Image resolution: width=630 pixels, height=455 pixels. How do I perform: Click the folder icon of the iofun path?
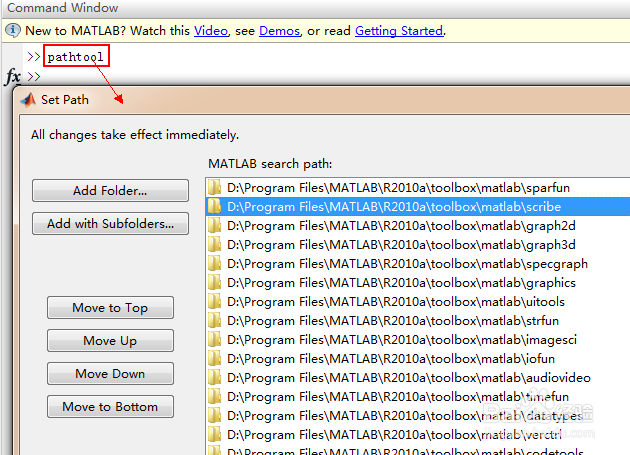click(x=215, y=359)
